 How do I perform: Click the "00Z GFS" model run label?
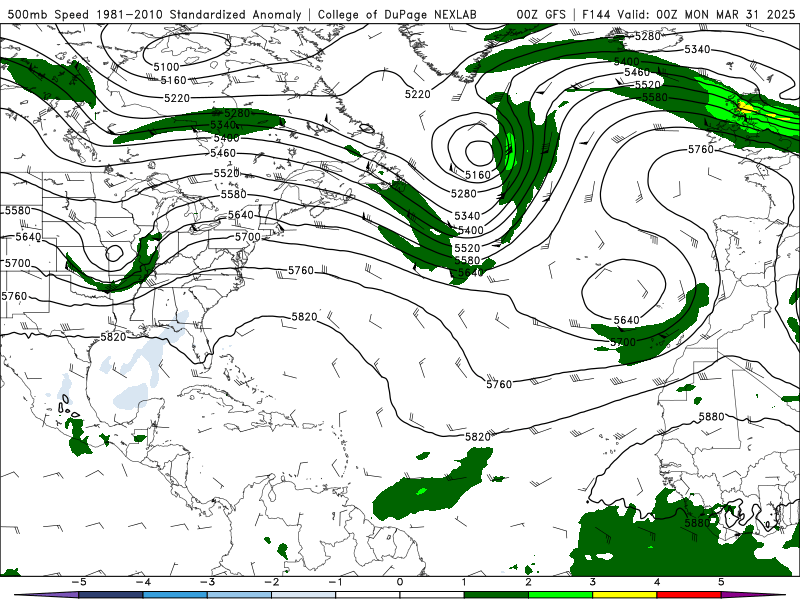[541, 14]
